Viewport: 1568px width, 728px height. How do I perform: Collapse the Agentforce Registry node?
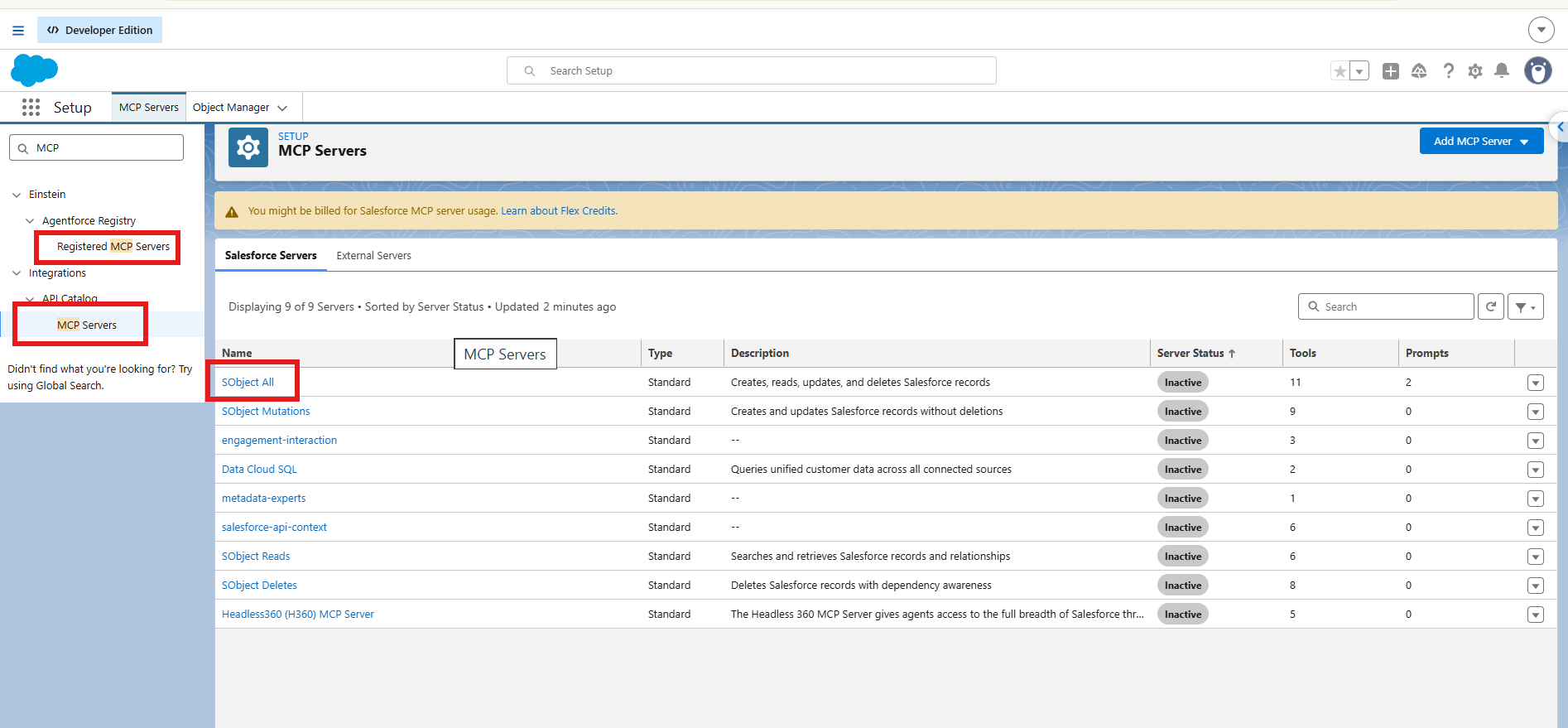click(x=30, y=221)
